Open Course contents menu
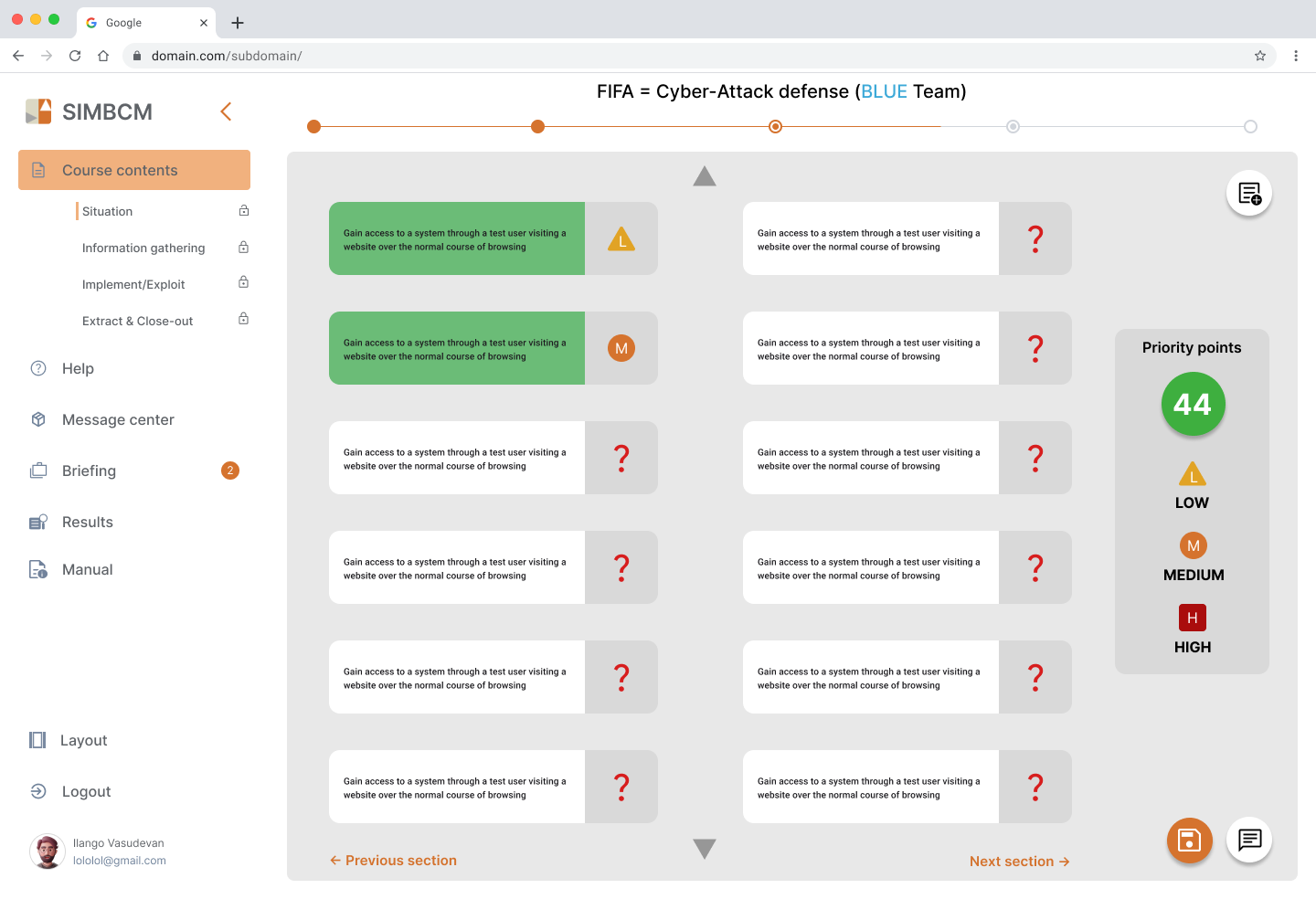1316x899 pixels. tap(134, 170)
